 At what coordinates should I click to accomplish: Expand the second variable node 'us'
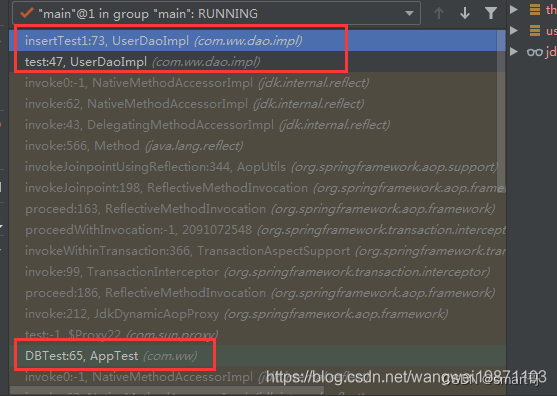514,31
